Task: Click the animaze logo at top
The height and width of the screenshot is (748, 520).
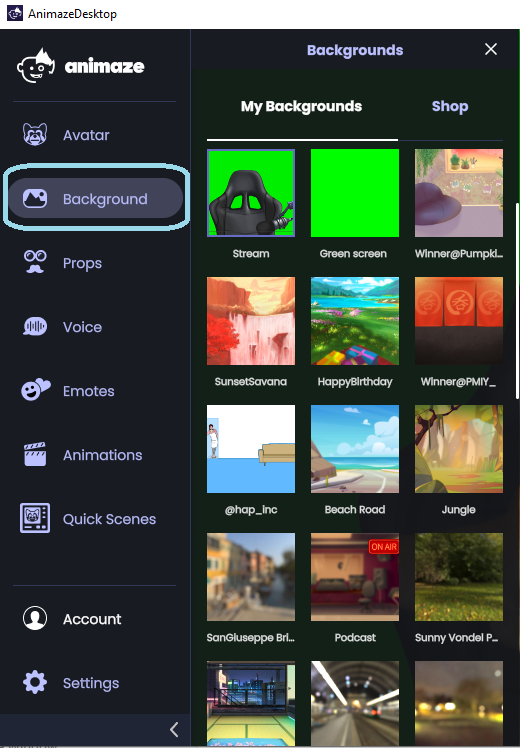Action: 81,66
